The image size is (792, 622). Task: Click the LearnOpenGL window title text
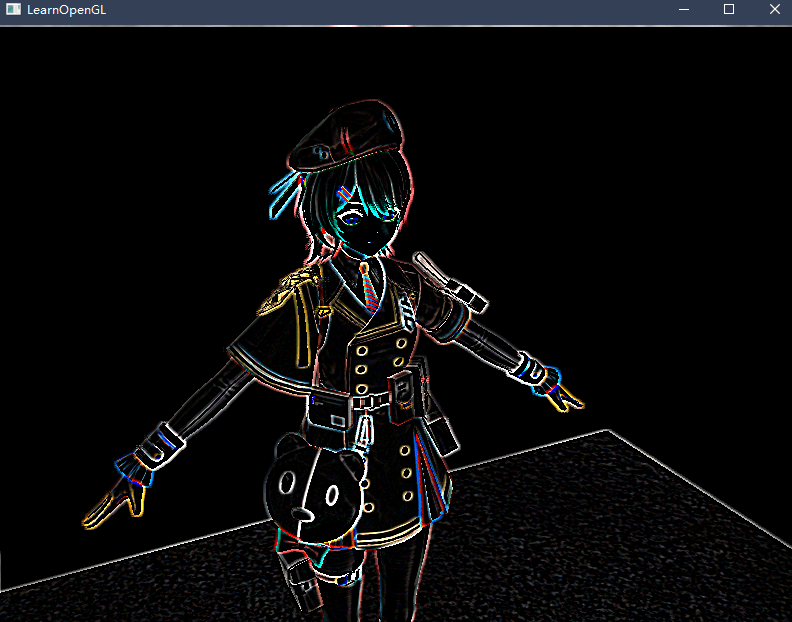tap(67, 10)
